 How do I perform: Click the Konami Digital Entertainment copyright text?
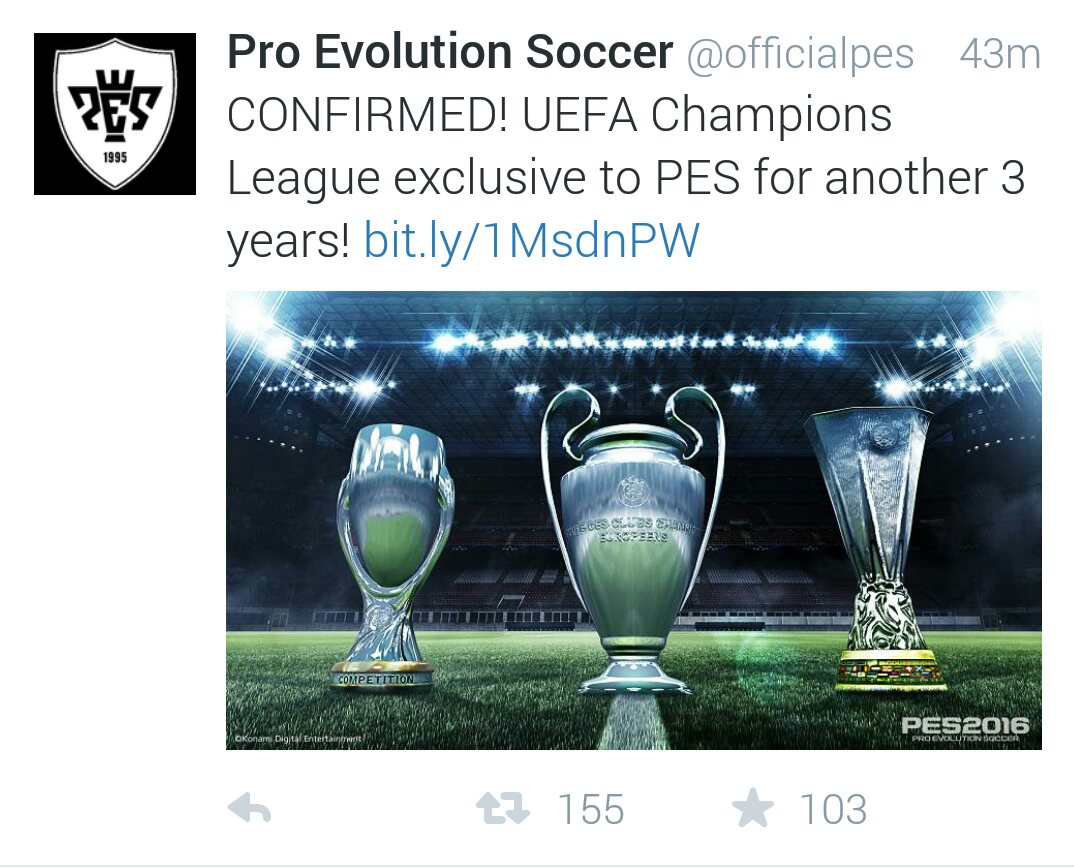point(297,740)
